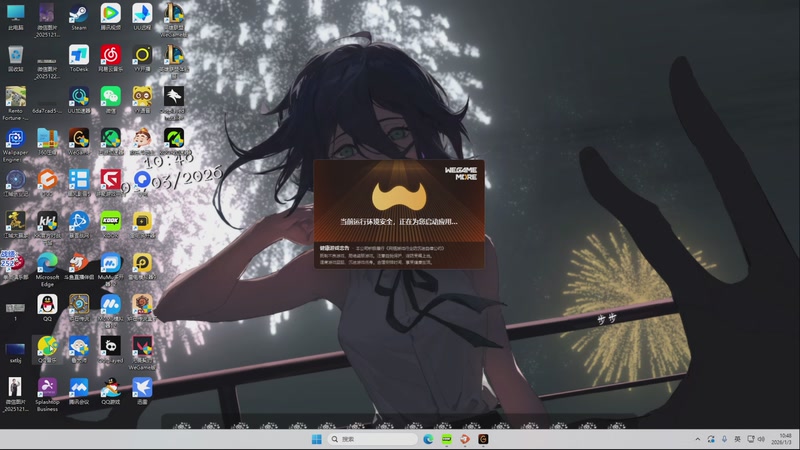Open the kk对战平台 desktop shortcut

point(47,227)
